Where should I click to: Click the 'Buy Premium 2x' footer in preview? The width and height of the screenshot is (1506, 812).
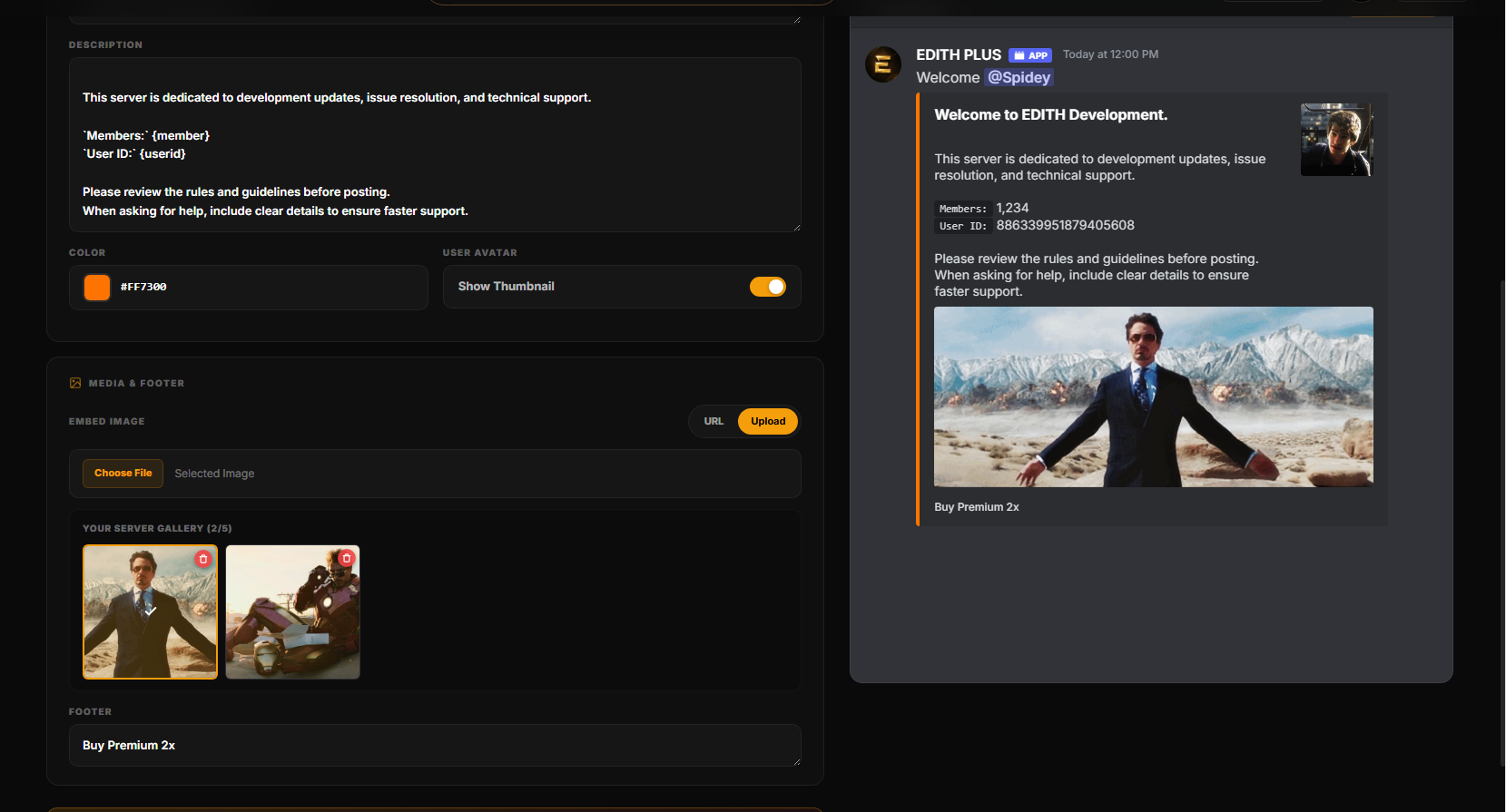pos(977,507)
